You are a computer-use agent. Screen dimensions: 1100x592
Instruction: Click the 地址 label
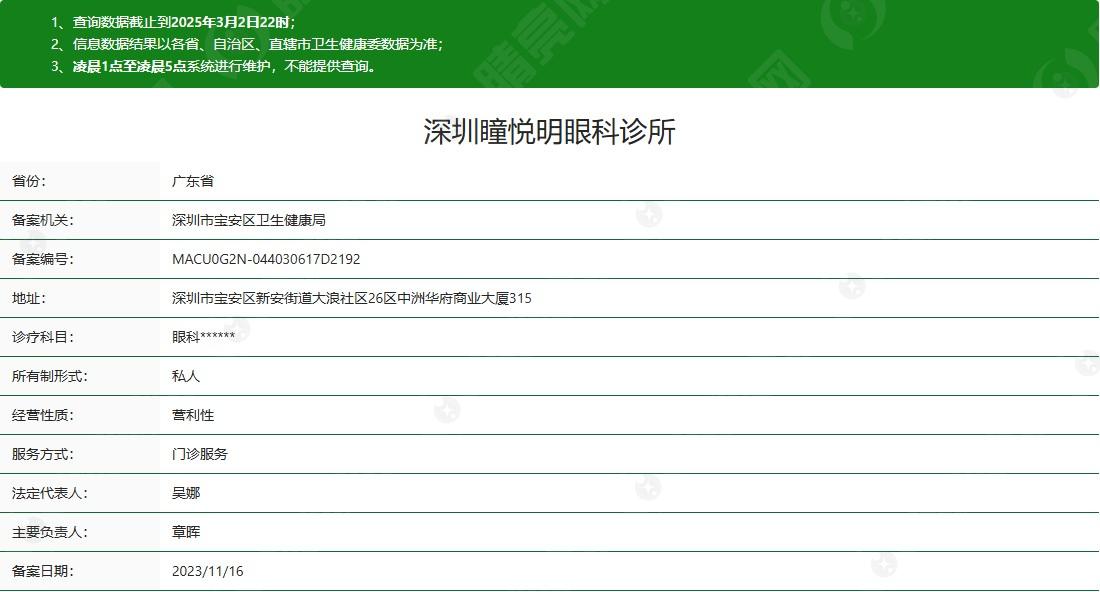coord(29,298)
